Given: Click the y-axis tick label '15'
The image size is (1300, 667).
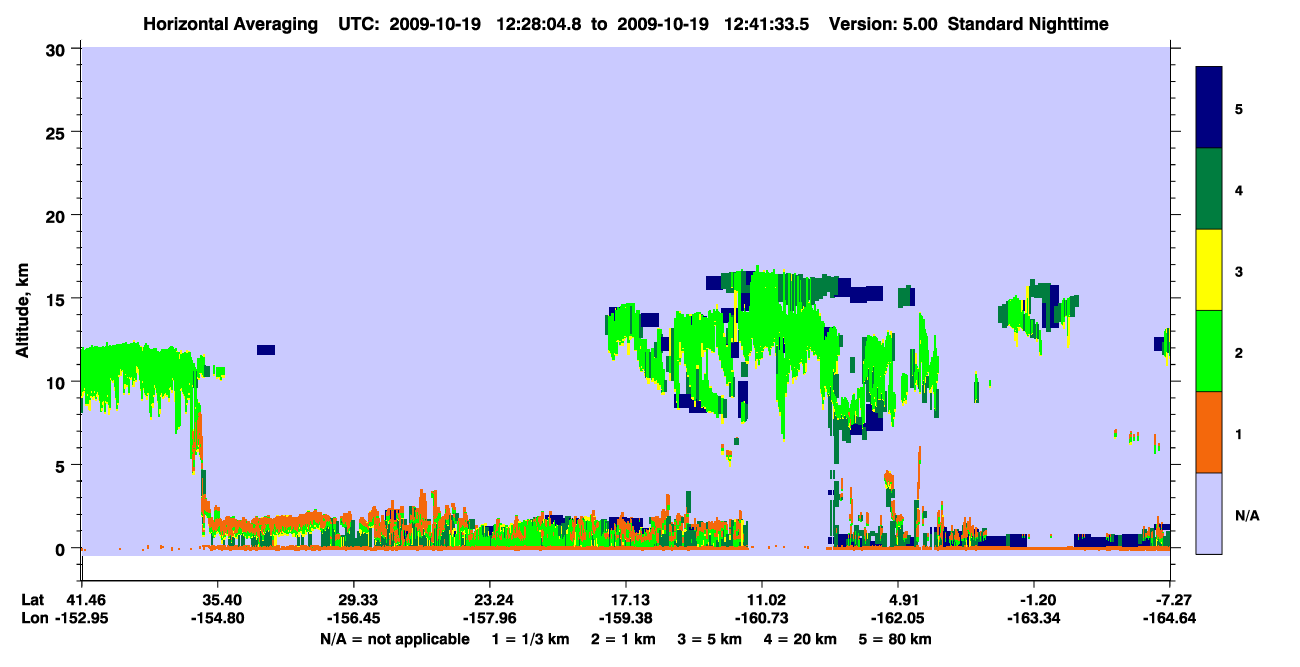Looking at the screenshot, I should pyautogui.click(x=58, y=299).
